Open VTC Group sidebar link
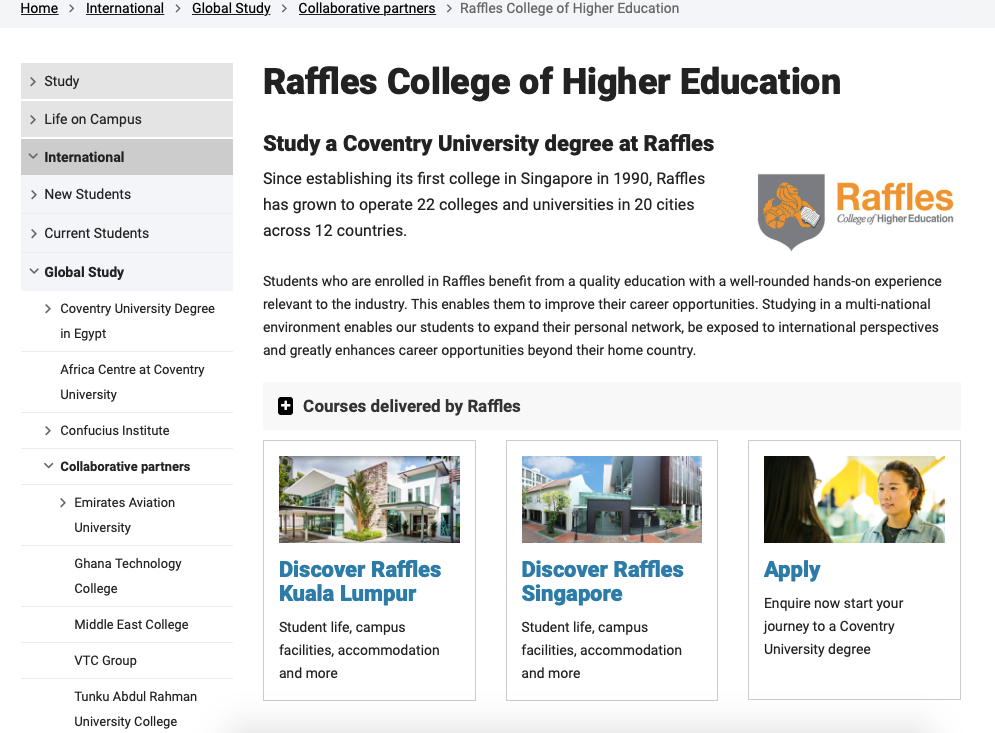 (105, 661)
